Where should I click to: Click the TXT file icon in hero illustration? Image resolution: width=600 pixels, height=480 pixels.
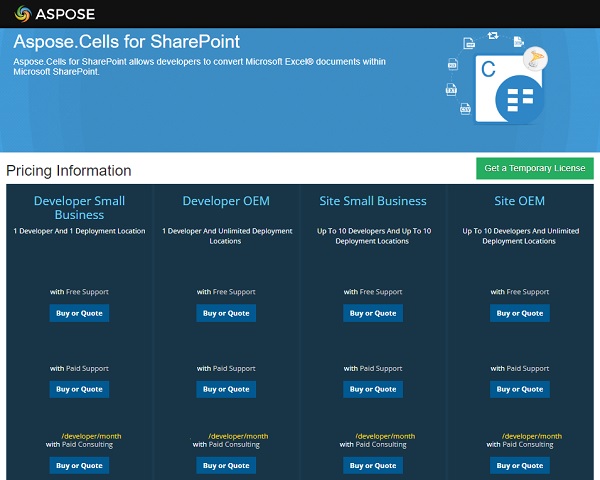coord(451,90)
